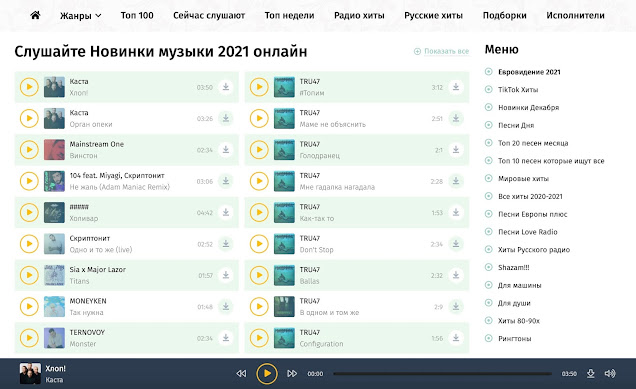The width and height of the screenshot is (636, 389).
Task: Toggle volume speaker icon in player
Action: (610, 373)
